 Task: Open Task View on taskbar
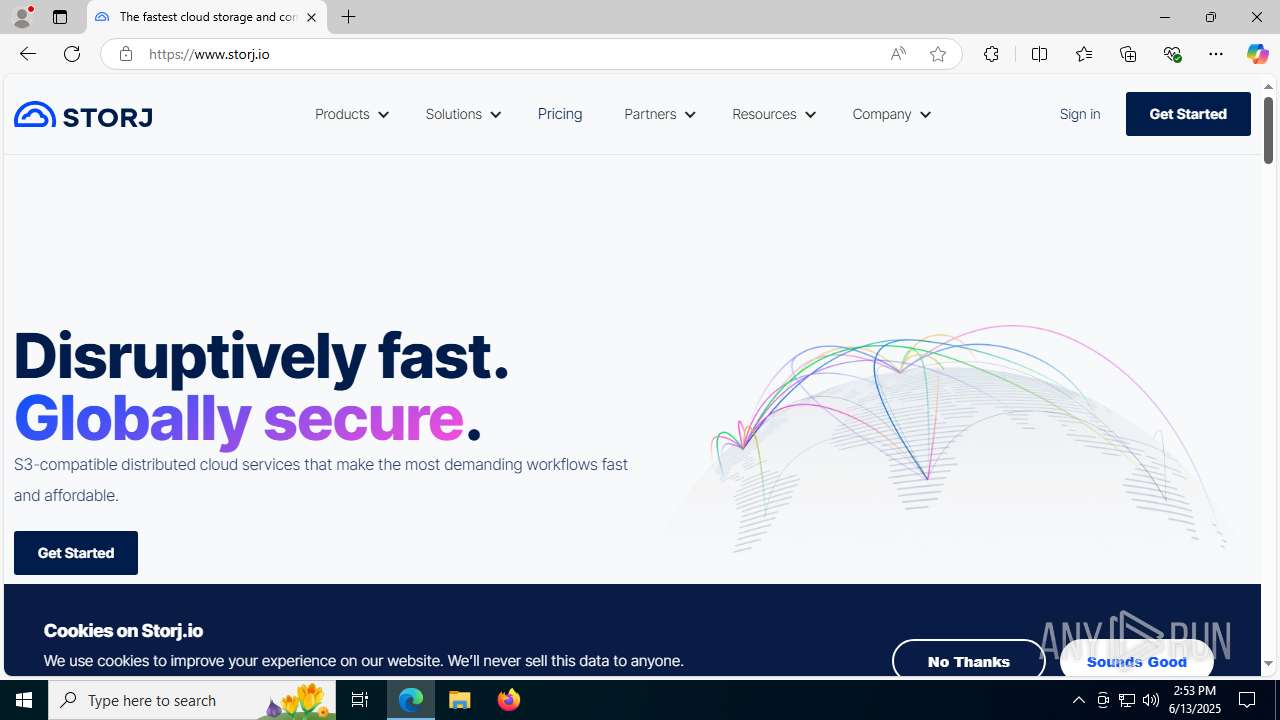tap(360, 700)
